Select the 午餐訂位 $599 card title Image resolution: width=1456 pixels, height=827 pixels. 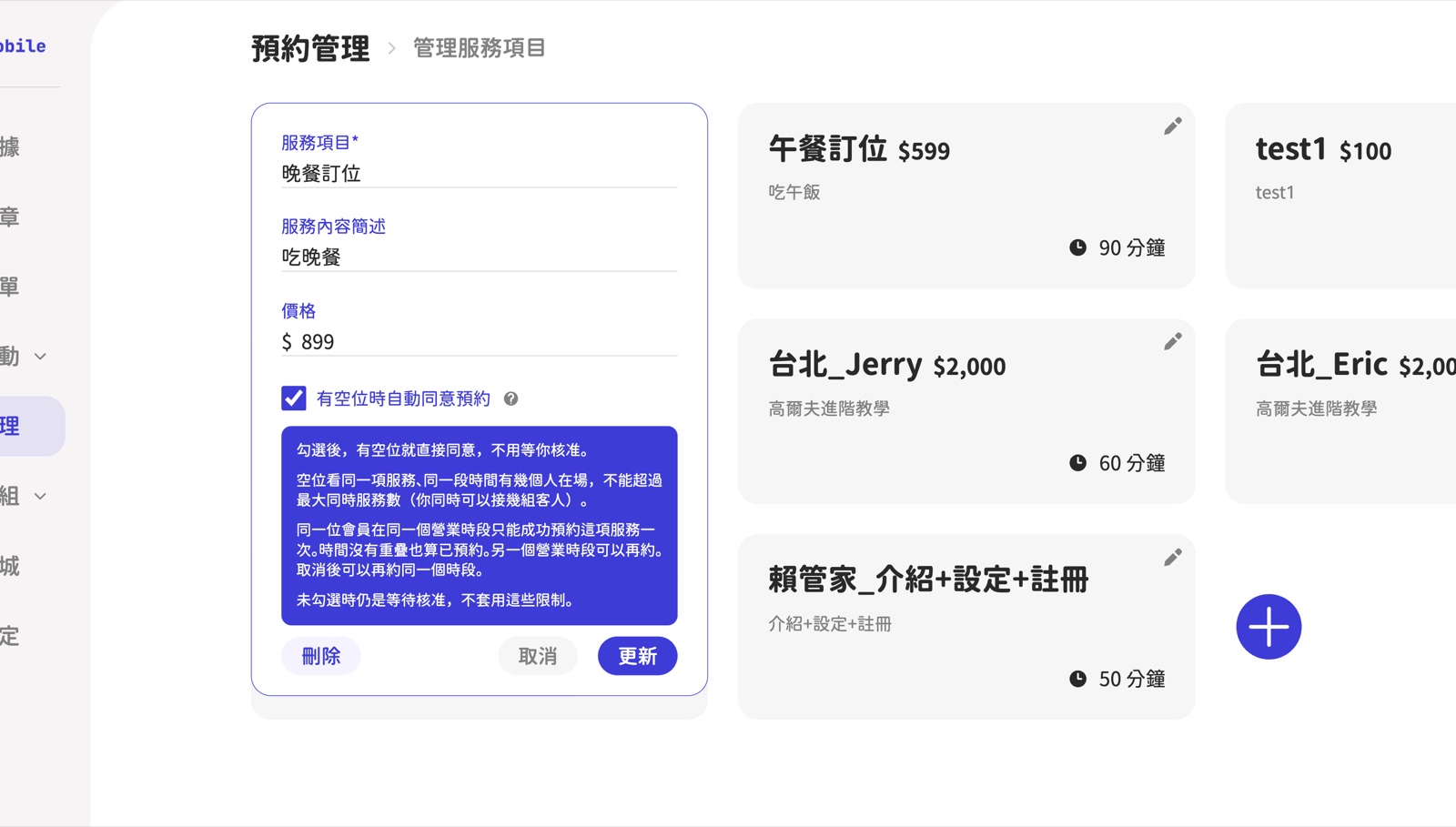pos(859,149)
